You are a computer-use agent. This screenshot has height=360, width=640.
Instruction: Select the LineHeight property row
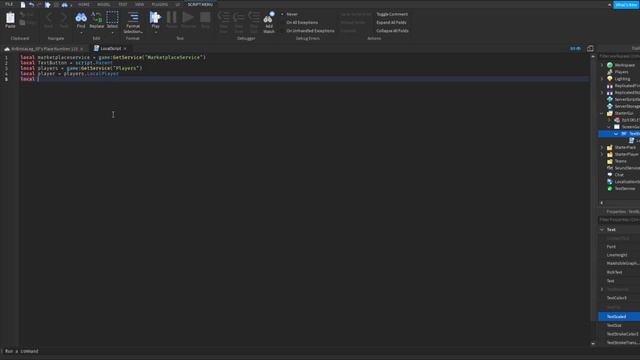pos(619,255)
